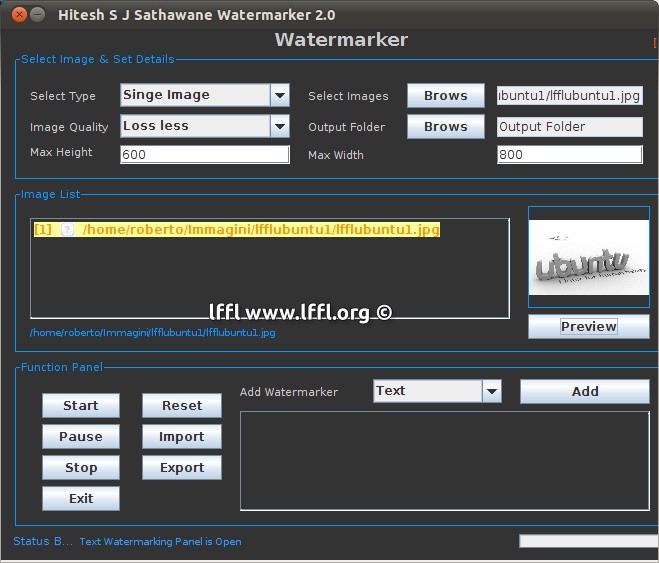Open the Add Watermarker type dropdown
Viewport: 659px width, 563px height.
(491, 392)
